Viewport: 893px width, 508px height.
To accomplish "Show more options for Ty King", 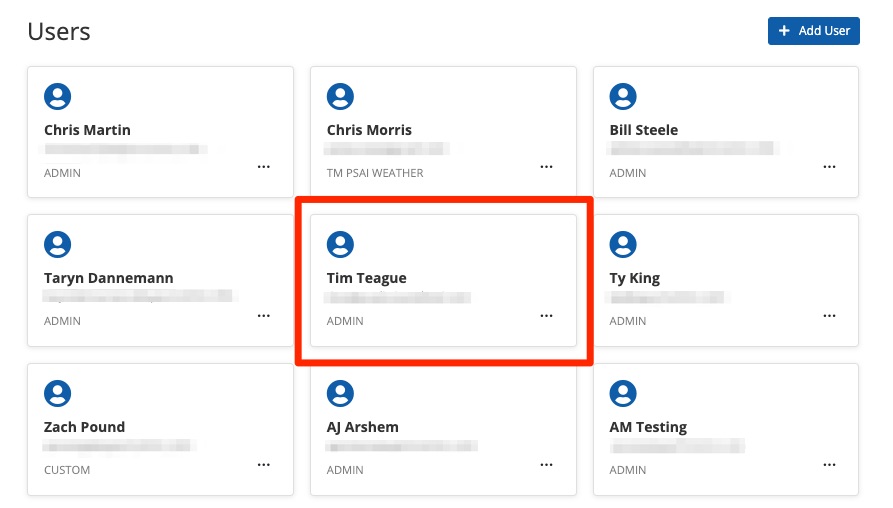I will (x=829, y=315).
